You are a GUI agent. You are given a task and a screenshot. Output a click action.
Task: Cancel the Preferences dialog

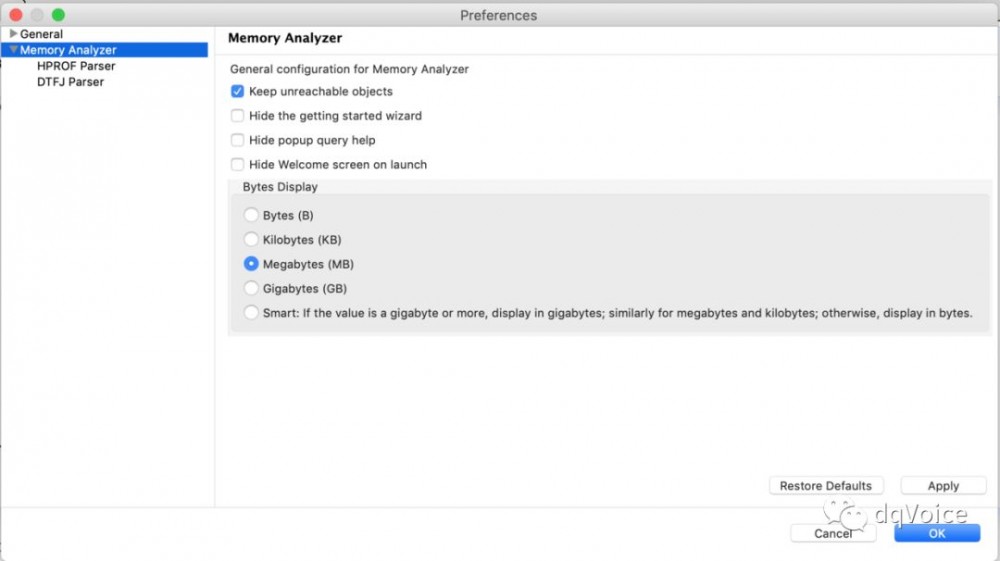(833, 533)
